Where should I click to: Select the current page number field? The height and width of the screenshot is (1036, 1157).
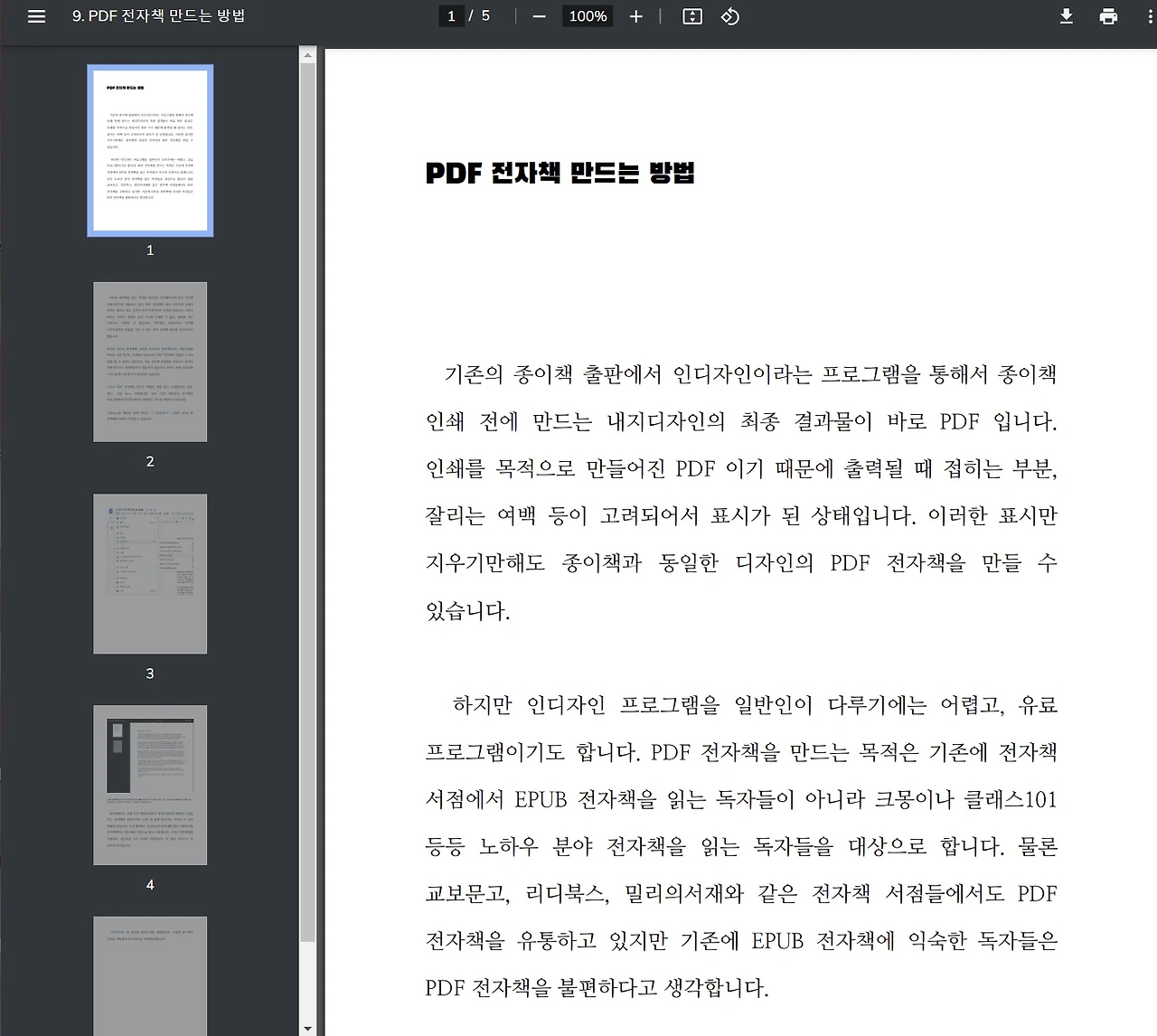(451, 16)
